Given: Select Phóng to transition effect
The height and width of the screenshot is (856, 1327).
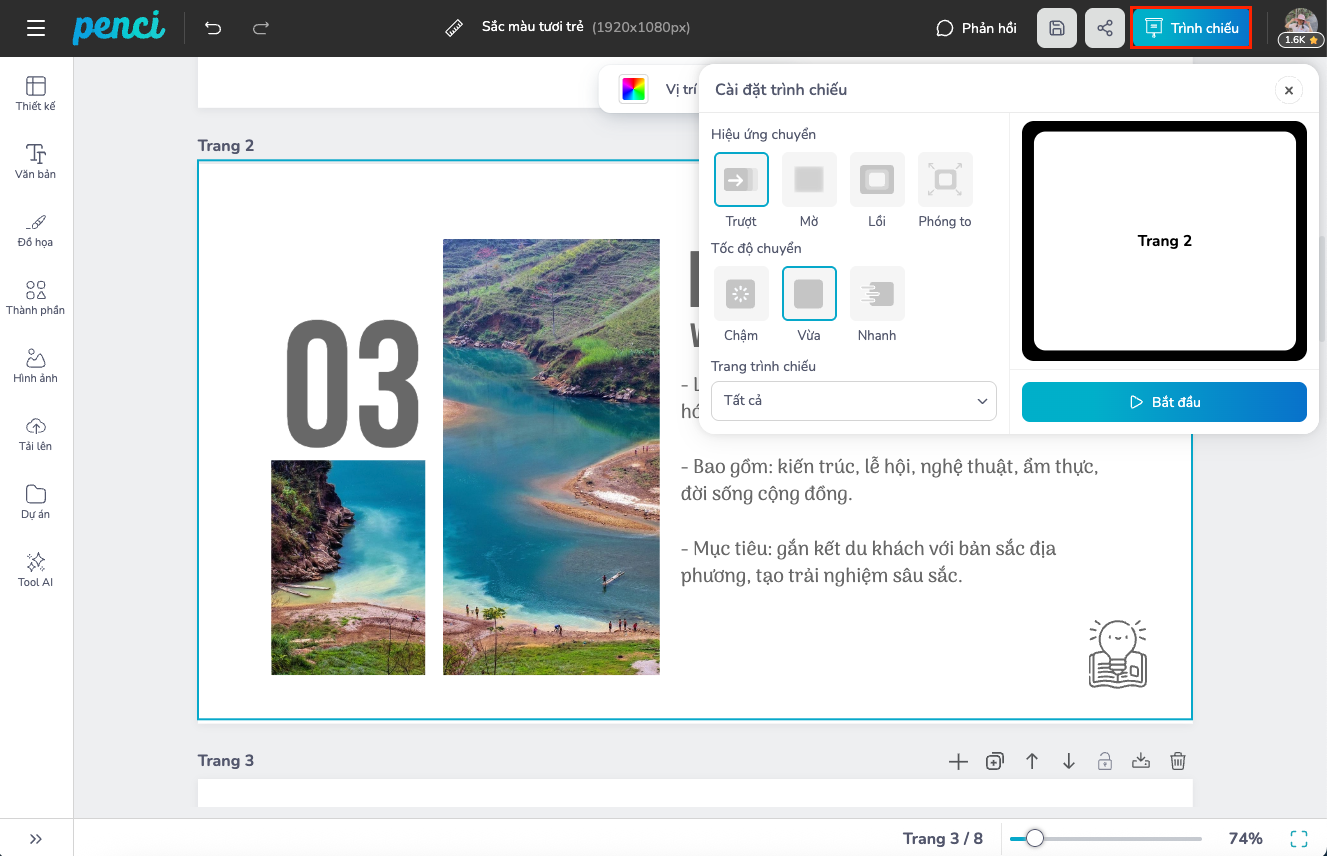Looking at the screenshot, I should (x=944, y=180).
